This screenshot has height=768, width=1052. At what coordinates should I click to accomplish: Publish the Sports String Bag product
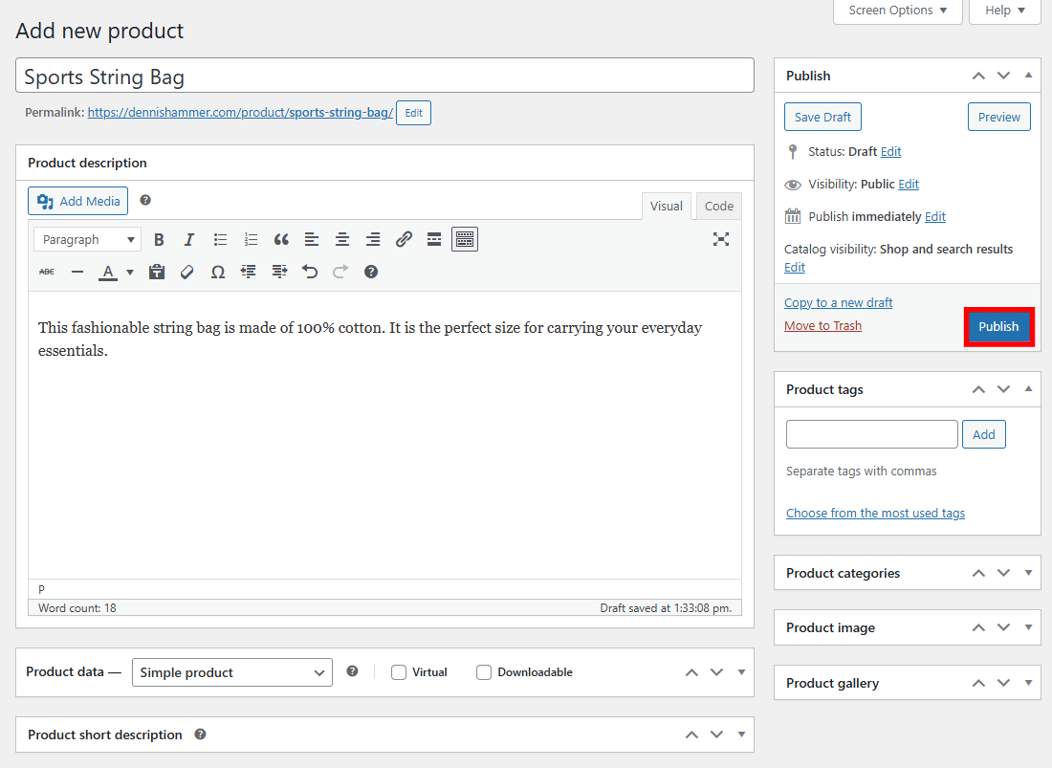998,326
